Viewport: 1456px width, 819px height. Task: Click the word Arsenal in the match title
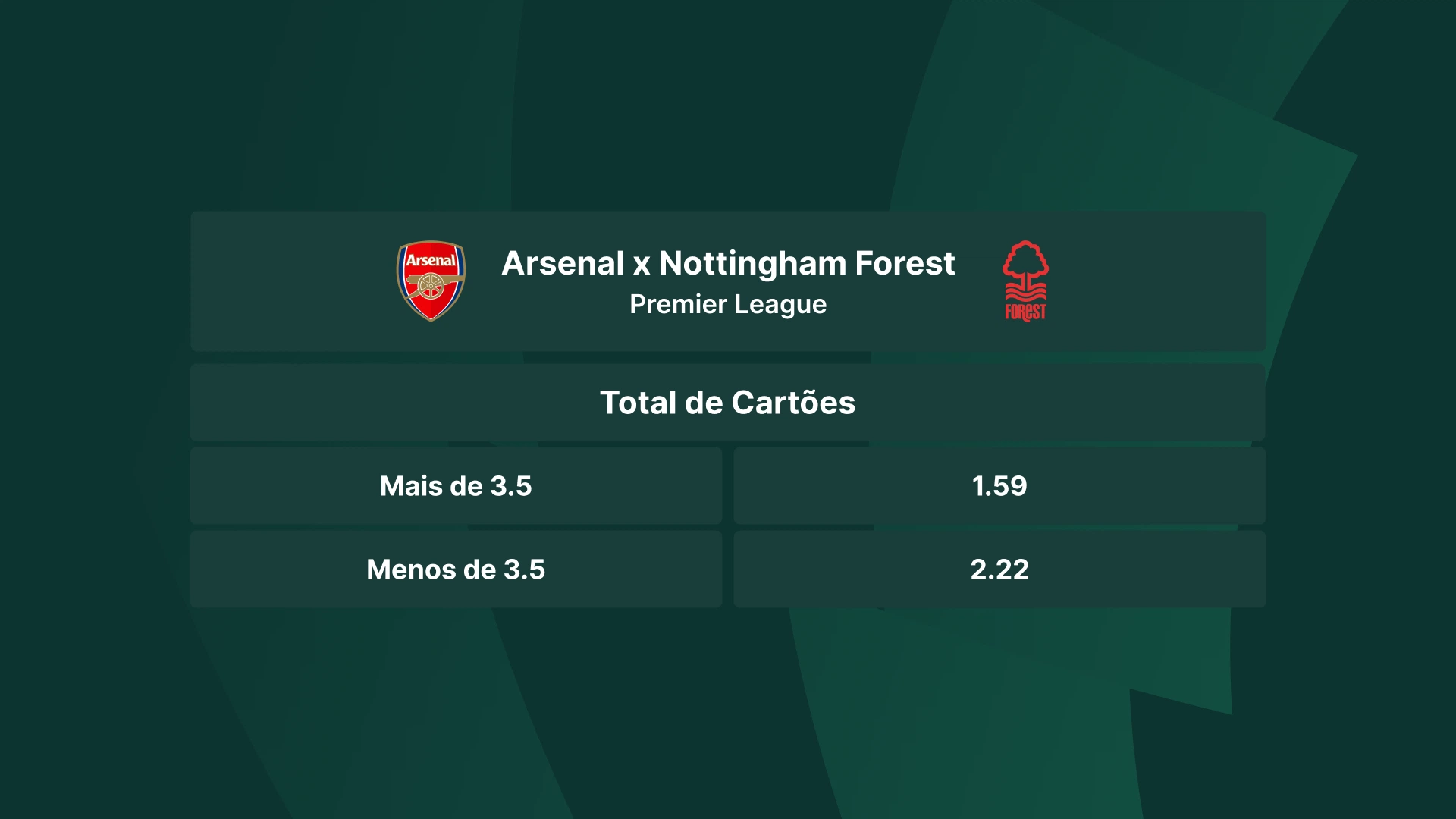pyautogui.click(x=563, y=263)
